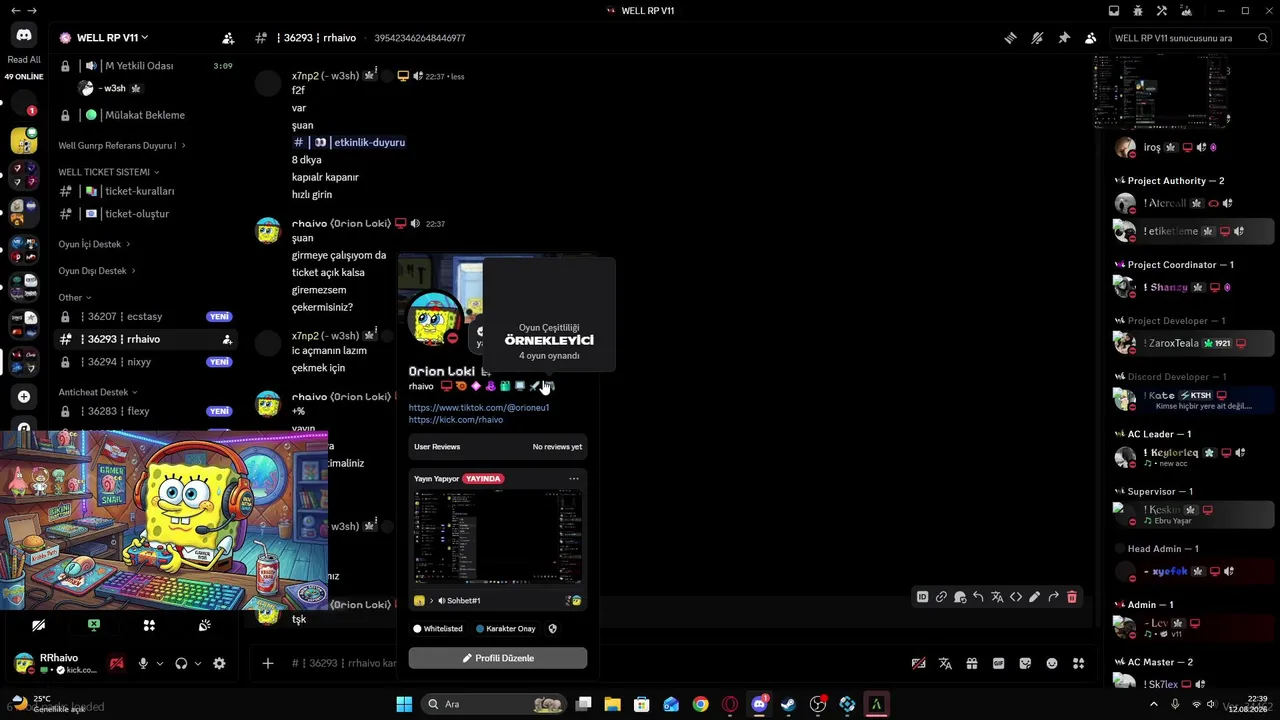The height and width of the screenshot is (720, 1280).
Task: Translate the message from the message toolbar
Action: (x=997, y=597)
